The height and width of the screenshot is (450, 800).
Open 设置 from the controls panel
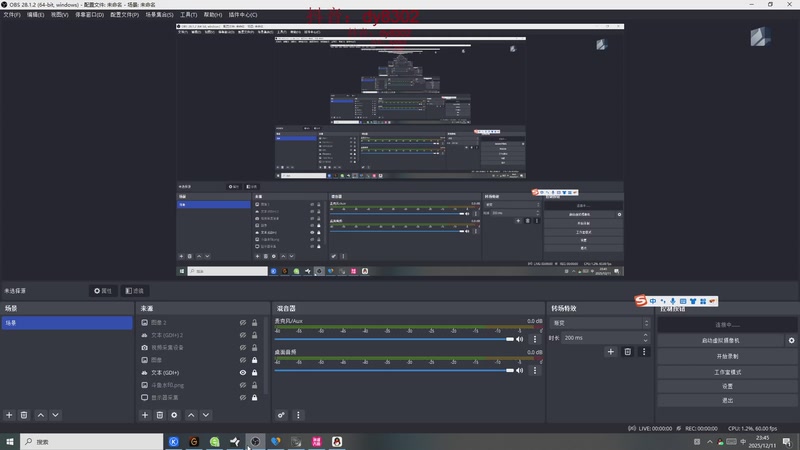click(727, 386)
